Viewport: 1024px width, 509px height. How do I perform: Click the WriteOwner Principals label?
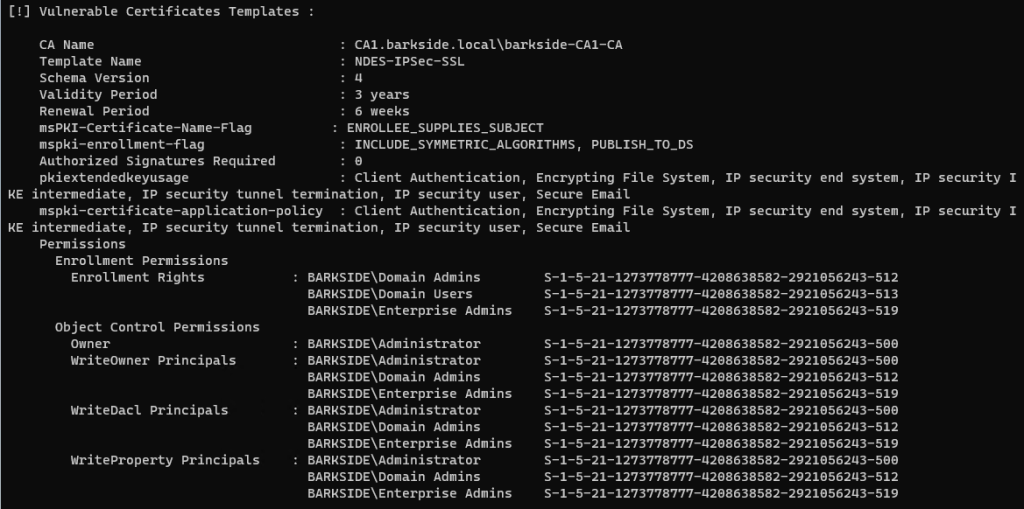[x=153, y=360]
